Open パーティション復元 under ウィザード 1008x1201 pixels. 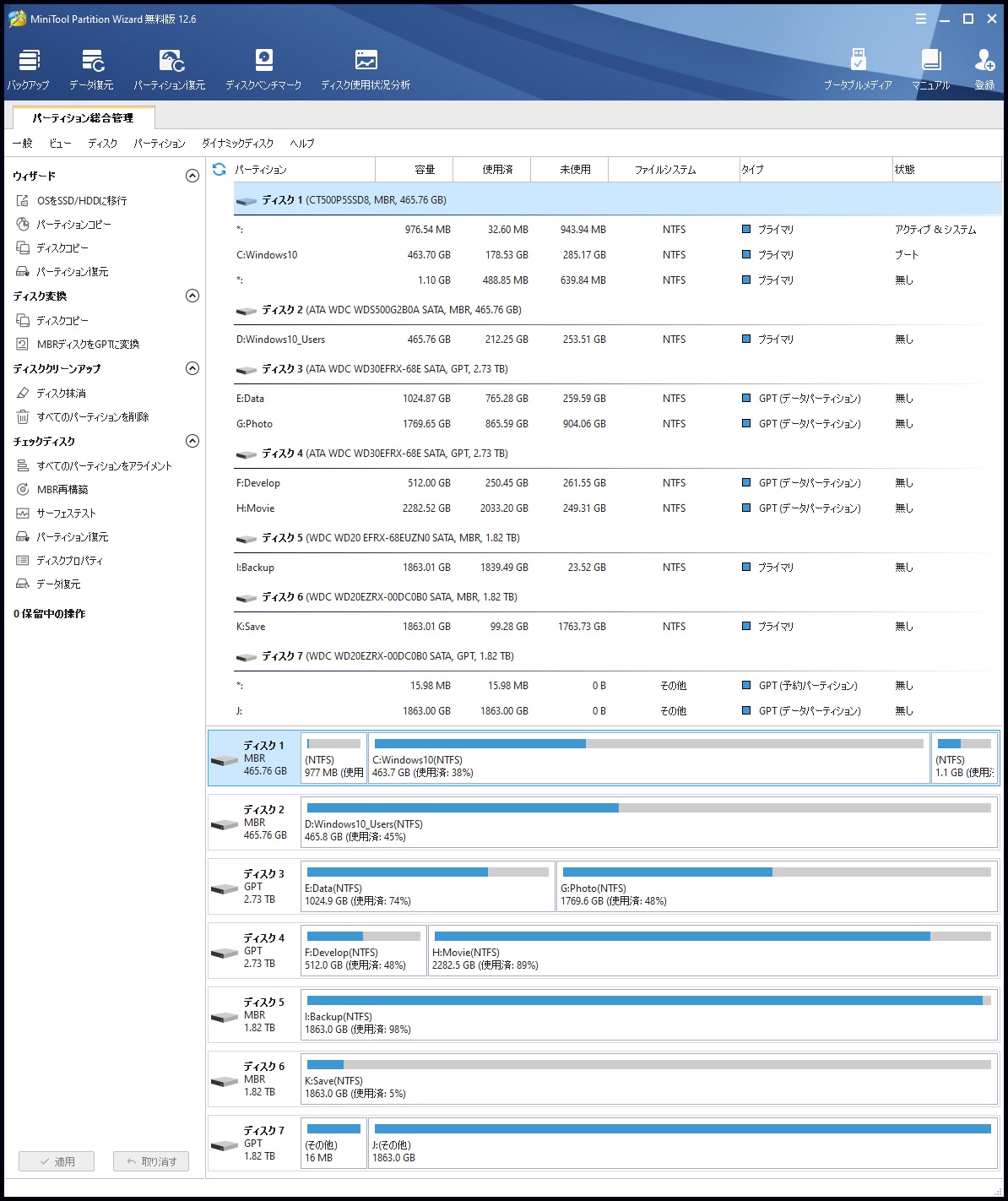point(62,272)
